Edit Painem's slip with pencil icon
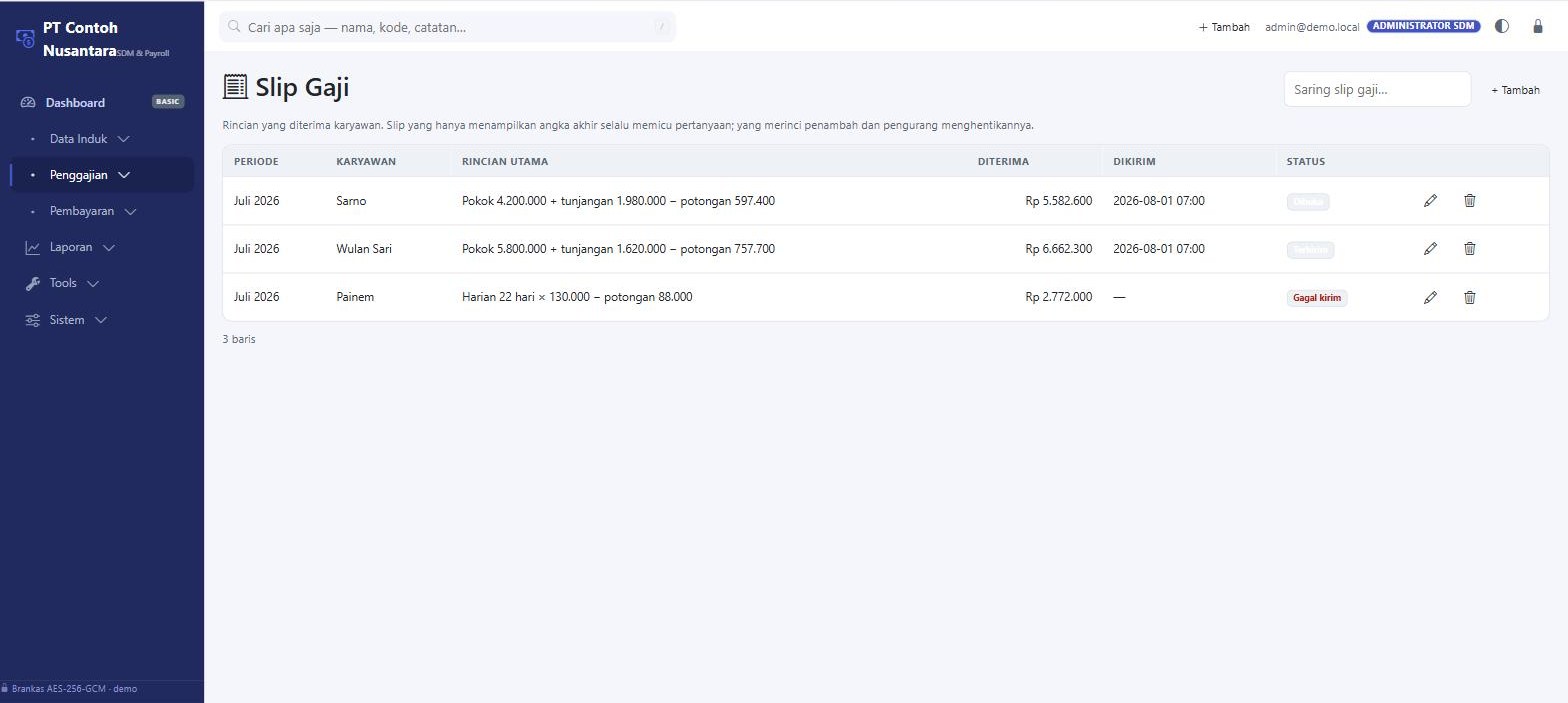1568x703 pixels. click(1430, 297)
